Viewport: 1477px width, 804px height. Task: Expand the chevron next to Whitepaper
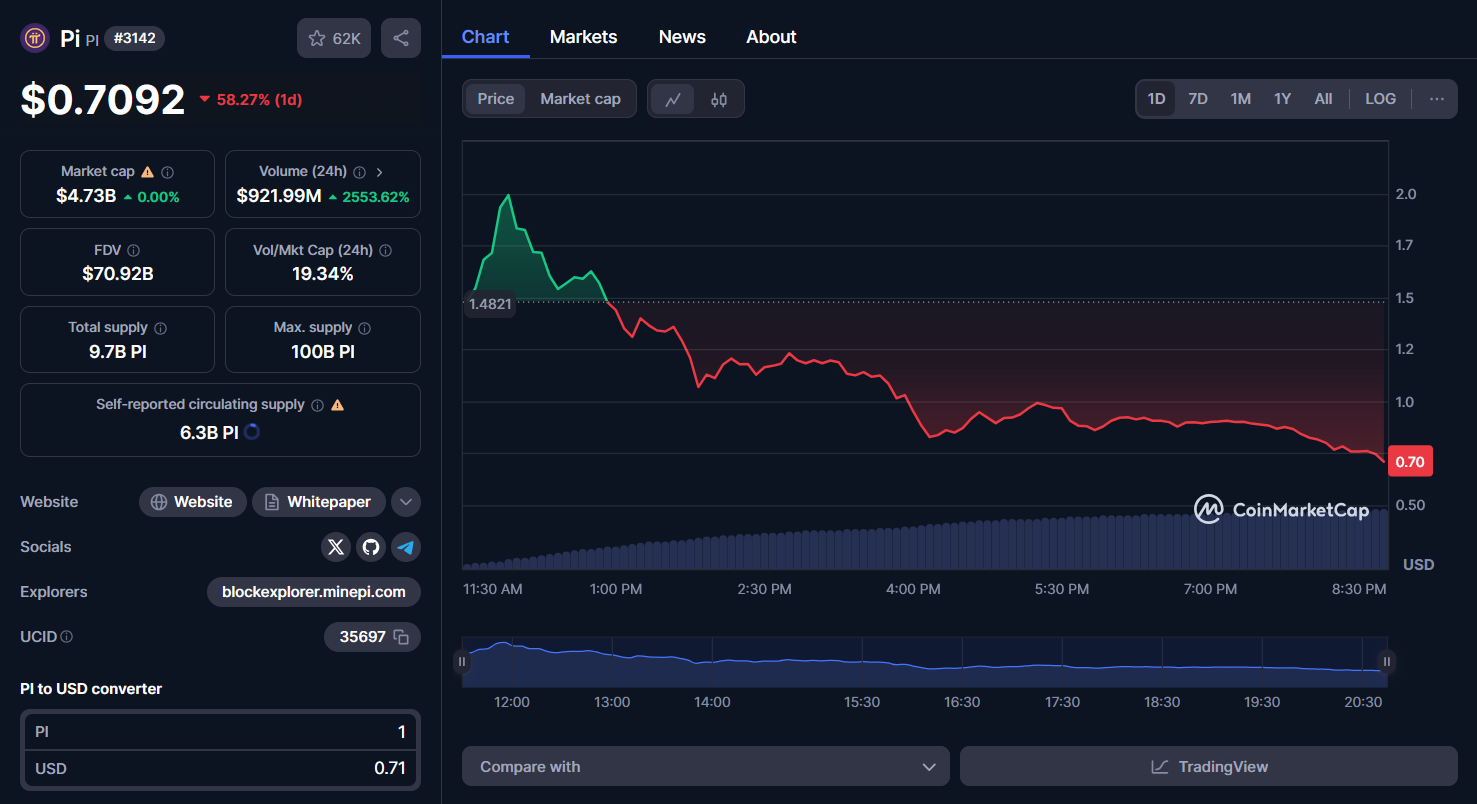click(x=405, y=501)
